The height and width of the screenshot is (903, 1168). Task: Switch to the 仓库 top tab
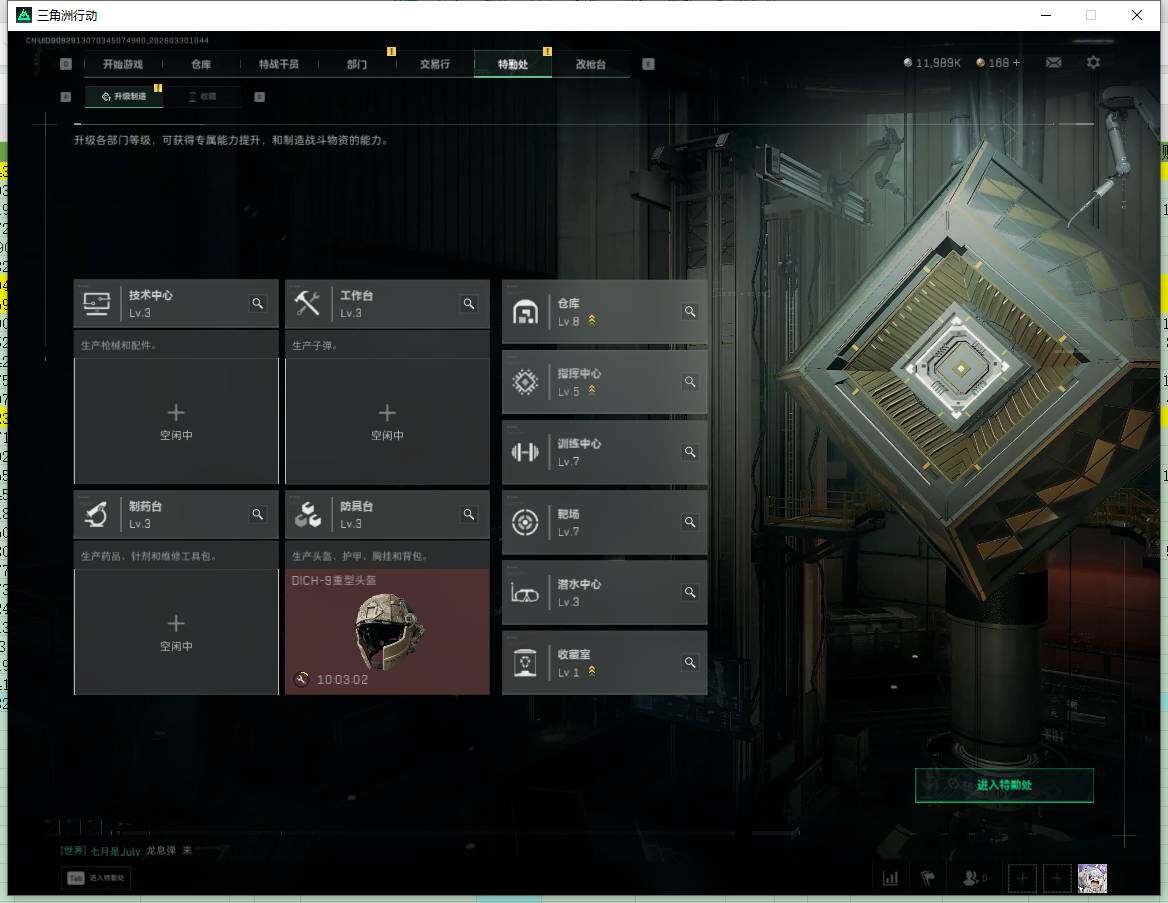(x=201, y=64)
